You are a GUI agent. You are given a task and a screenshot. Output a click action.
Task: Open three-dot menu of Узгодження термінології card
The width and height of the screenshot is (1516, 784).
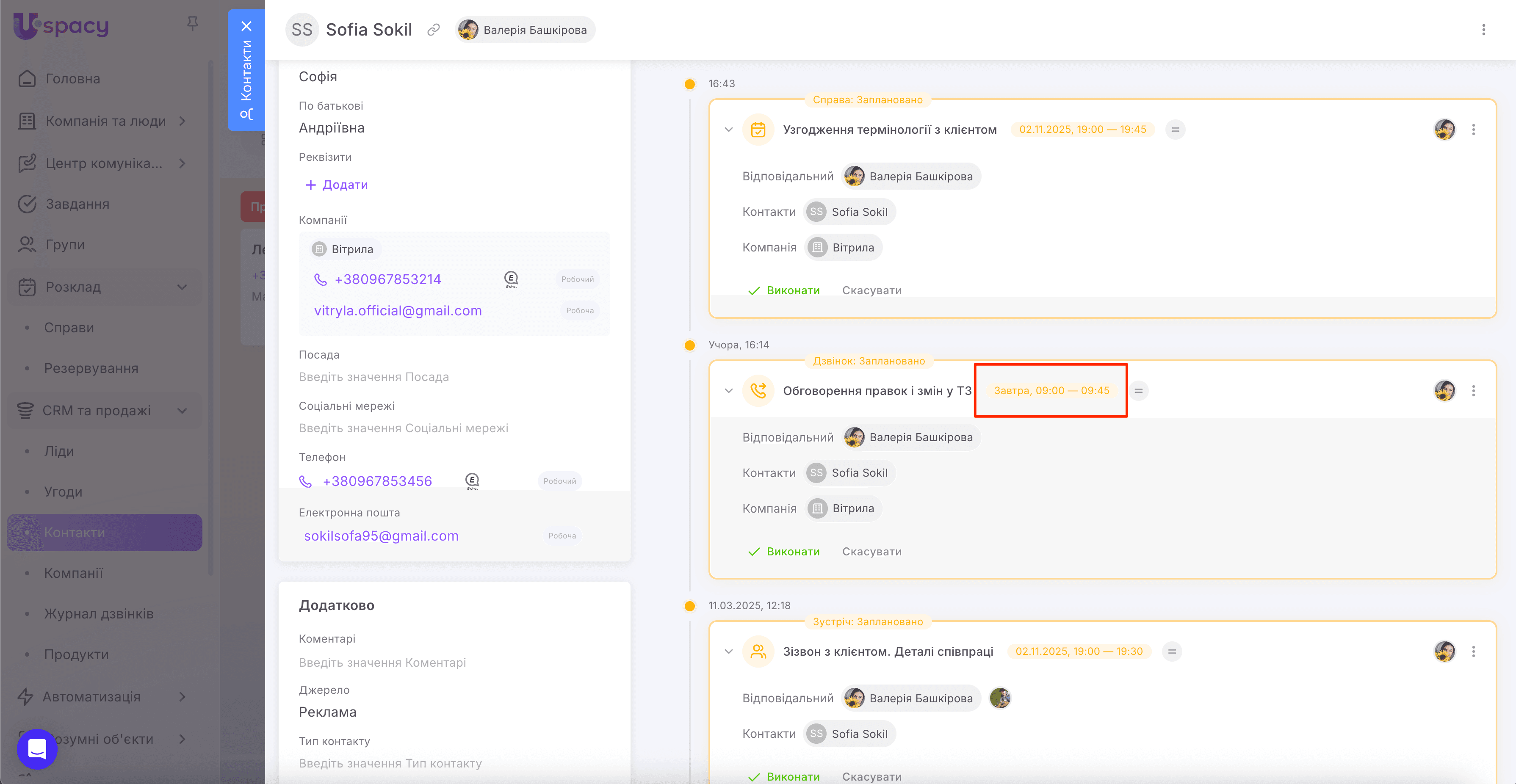pos(1474,130)
